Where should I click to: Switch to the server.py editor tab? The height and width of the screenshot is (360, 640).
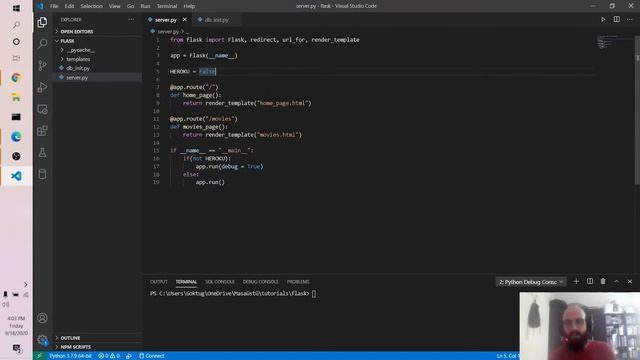coord(166,20)
